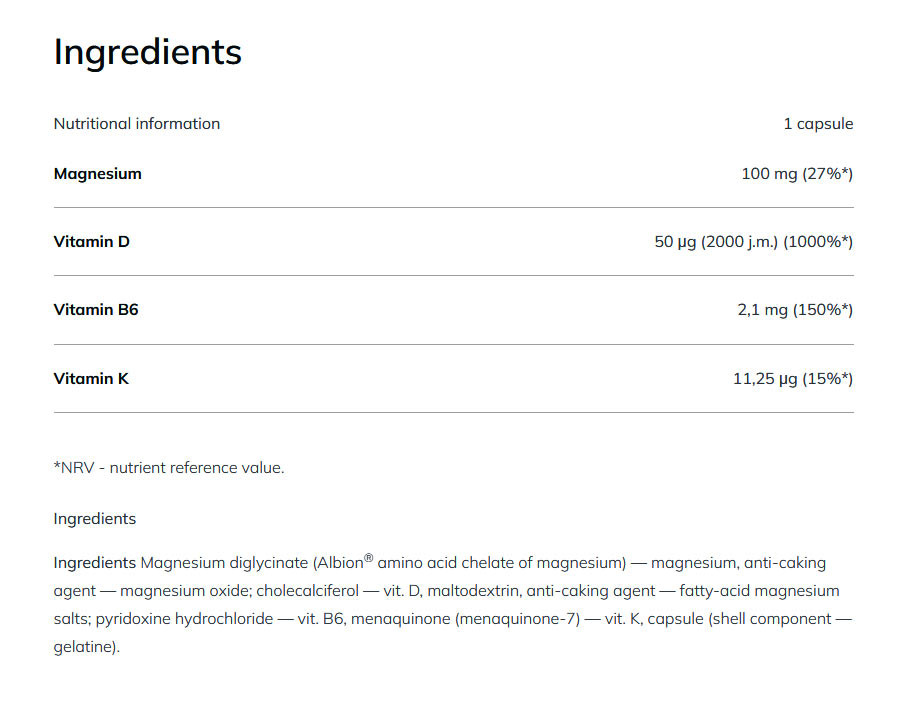
Task: Click the bold Ingredients word starting the paragraph
Action: coord(94,563)
